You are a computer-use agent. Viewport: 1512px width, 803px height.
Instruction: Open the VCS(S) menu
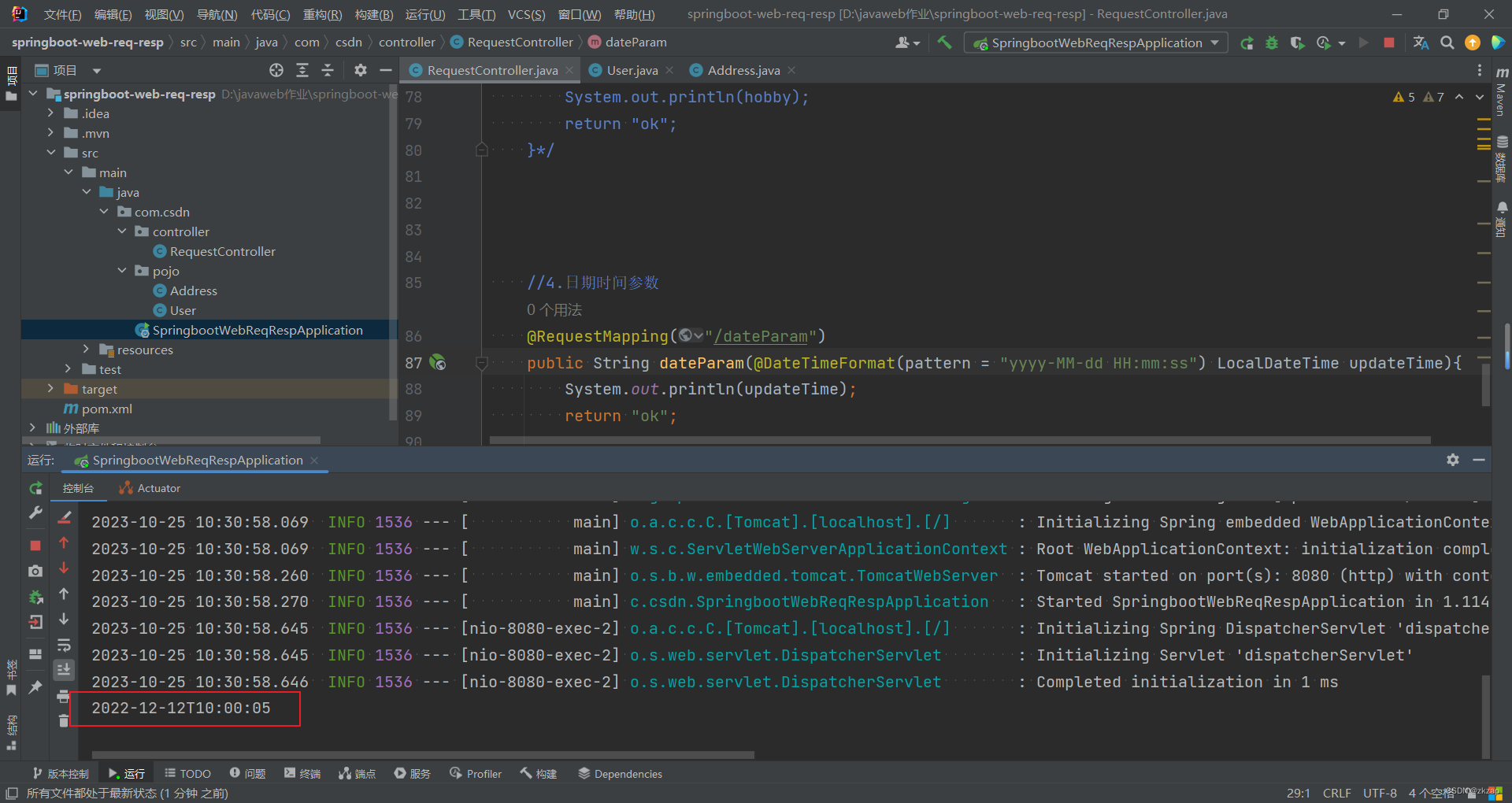click(x=526, y=14)
